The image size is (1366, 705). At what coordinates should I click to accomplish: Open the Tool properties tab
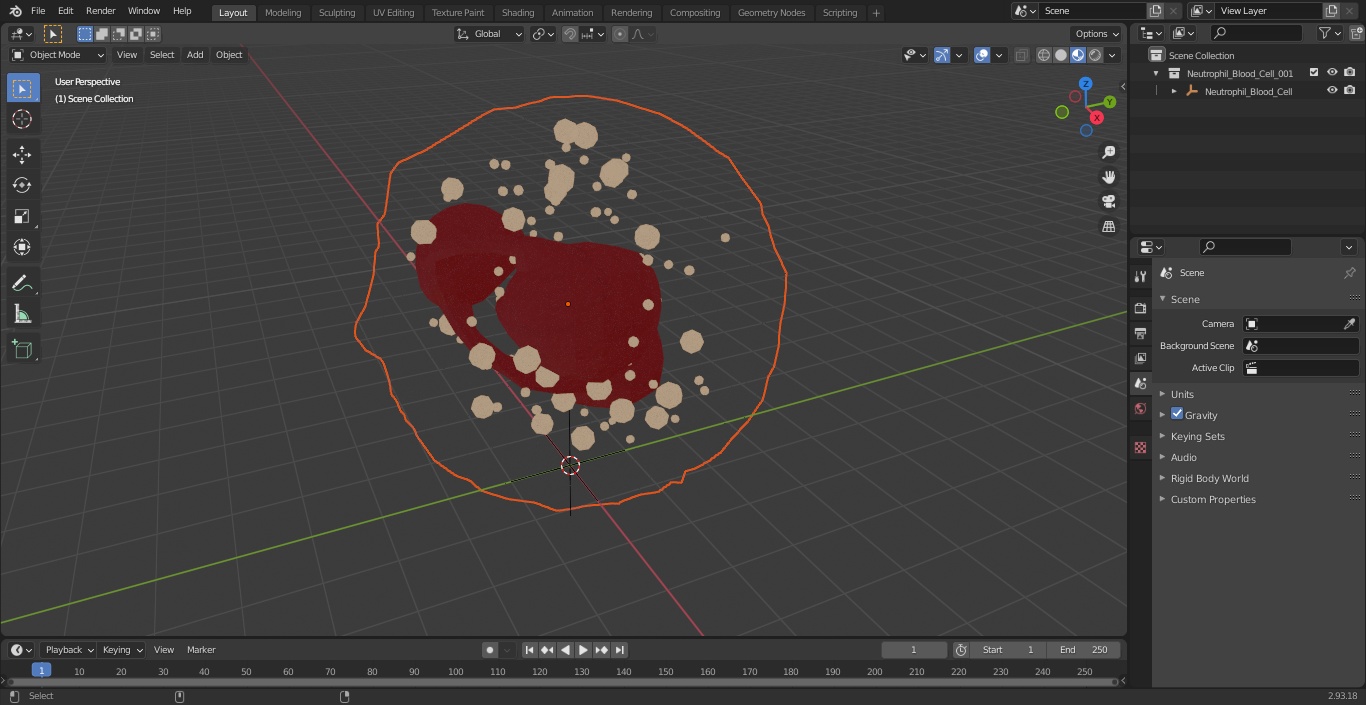[1140, 277]
